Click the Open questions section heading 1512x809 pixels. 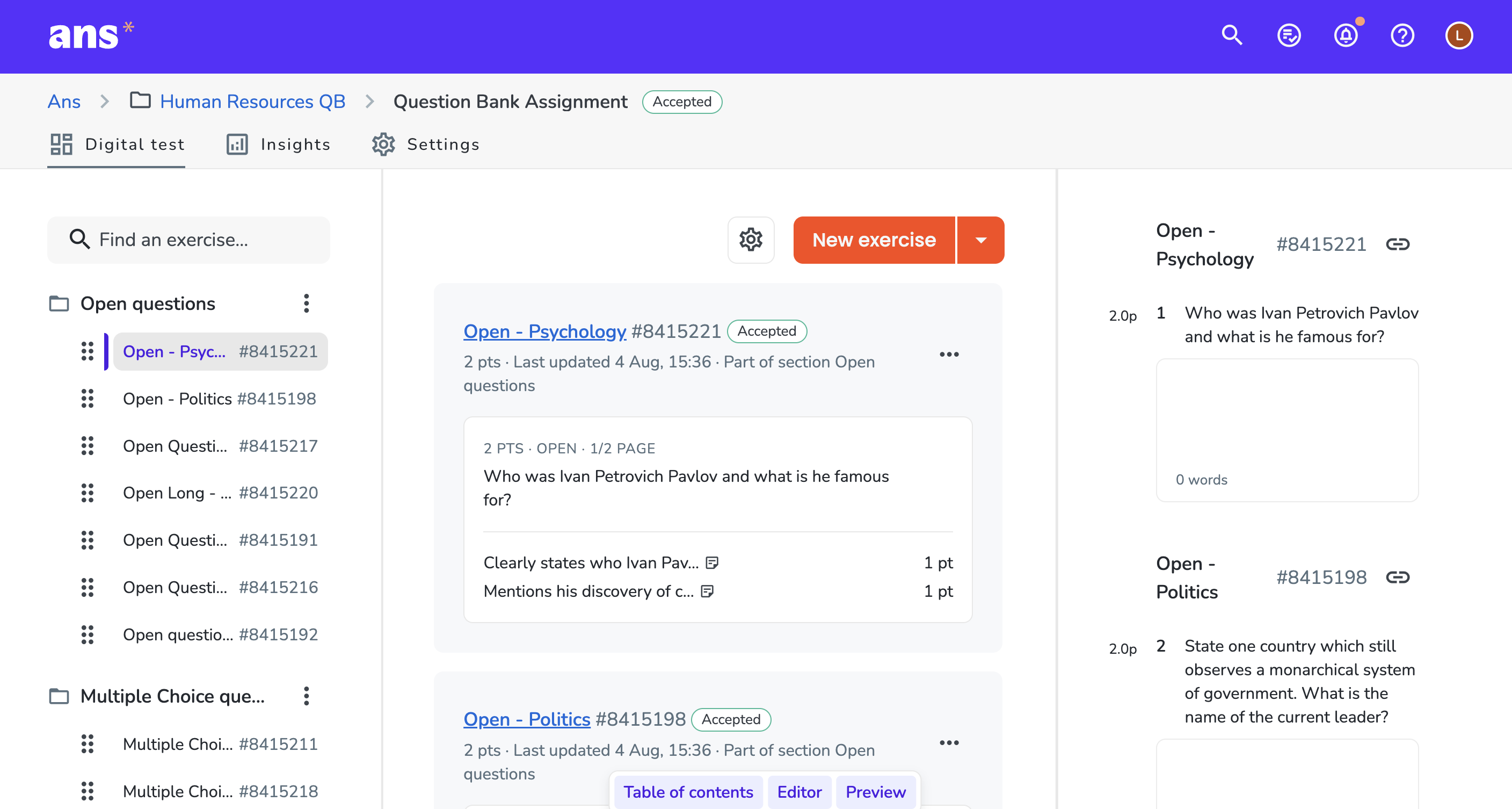(148, 304)
